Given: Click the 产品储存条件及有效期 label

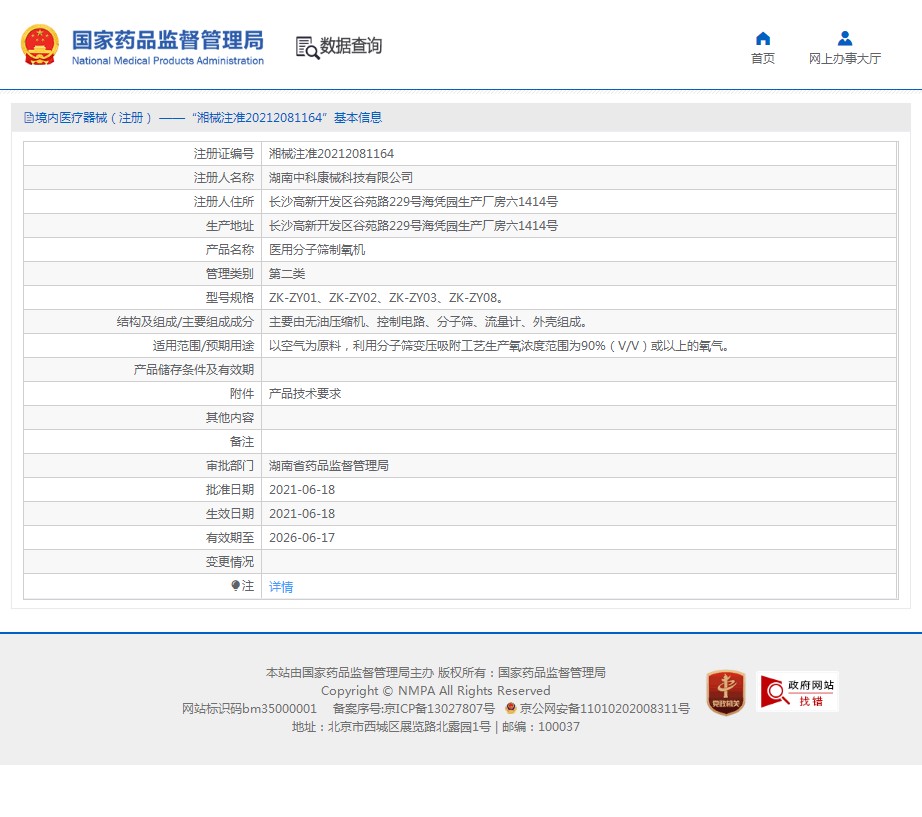Looking at the screenshot, I should point(193,370).
